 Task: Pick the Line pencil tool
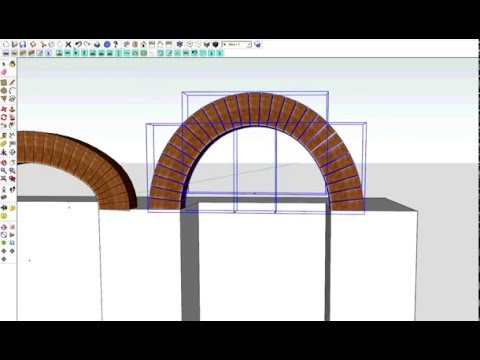point(12,82)
